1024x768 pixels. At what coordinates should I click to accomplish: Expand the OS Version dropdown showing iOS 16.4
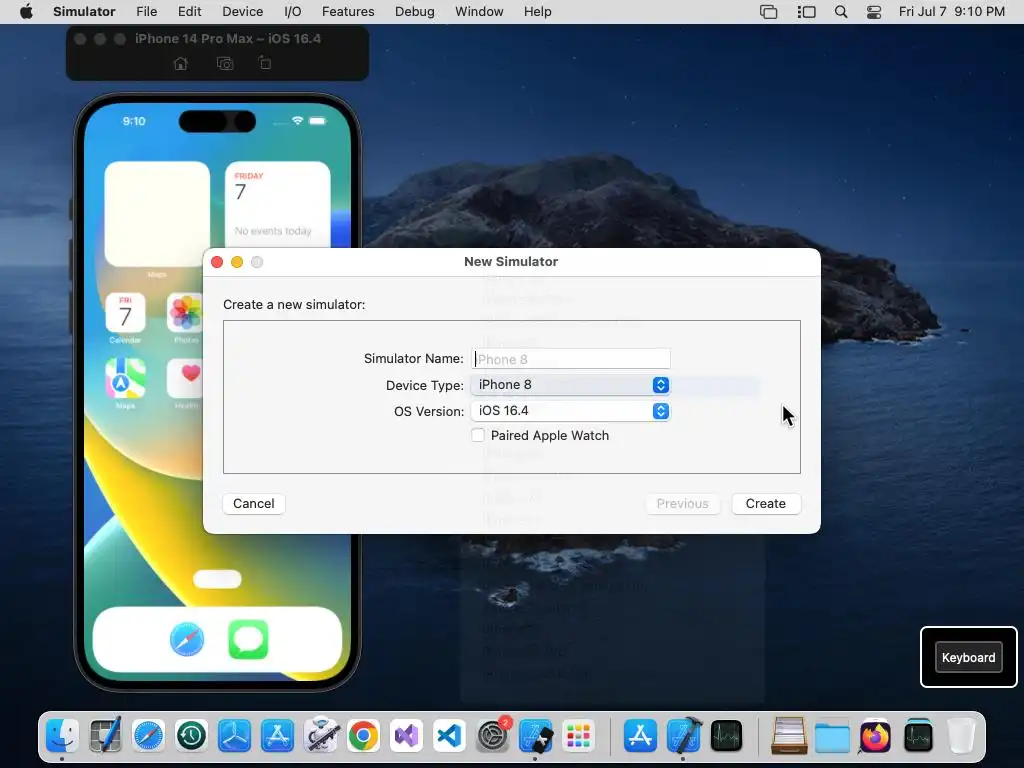coord(570,411)
